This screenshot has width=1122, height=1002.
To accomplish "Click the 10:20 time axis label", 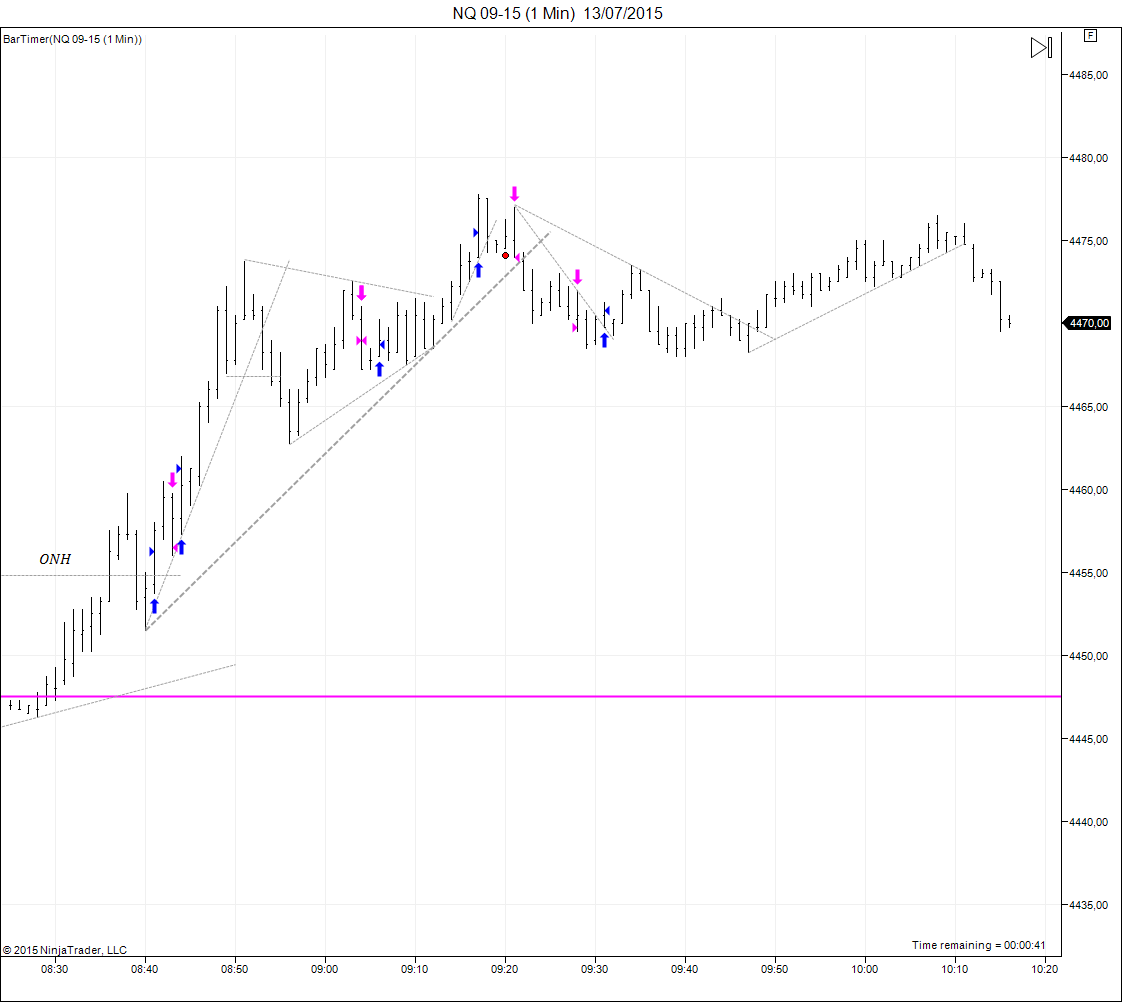I will (1045, 969).
